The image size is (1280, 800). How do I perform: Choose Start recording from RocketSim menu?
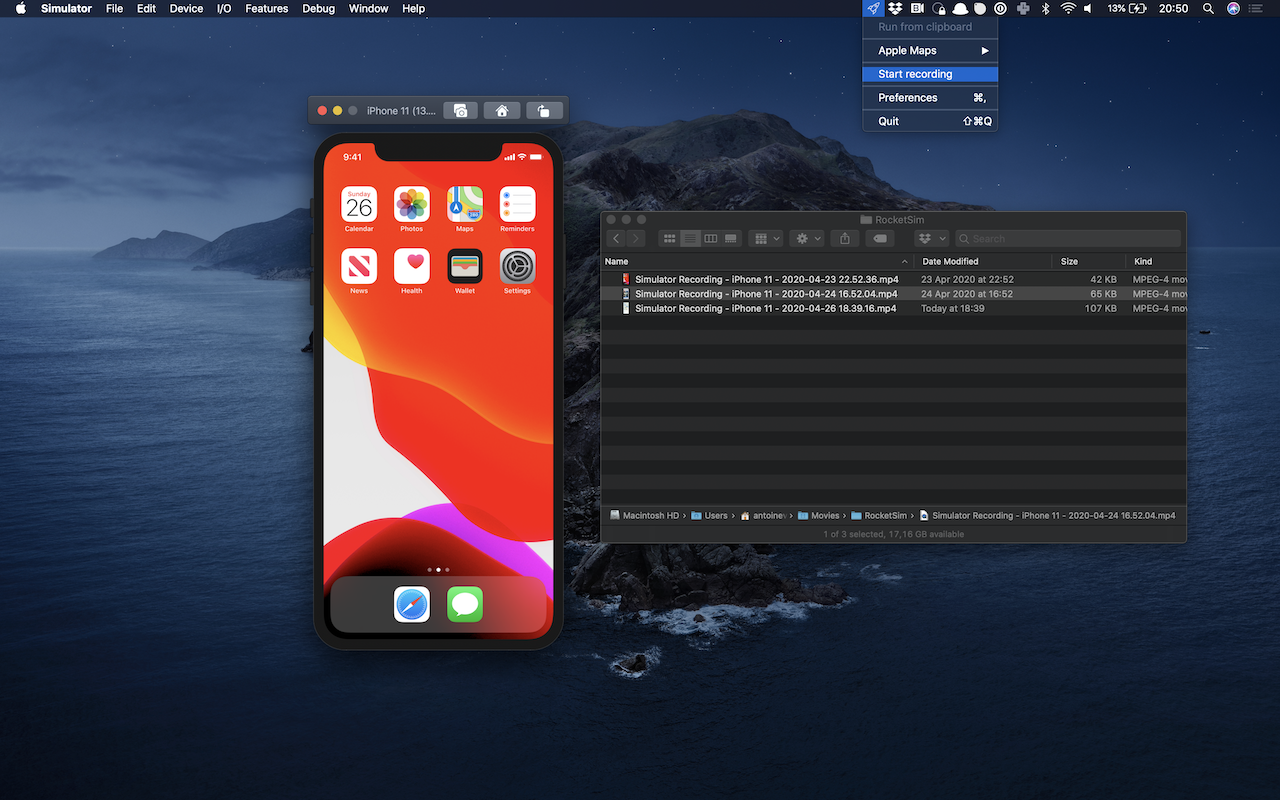(930, 74)
